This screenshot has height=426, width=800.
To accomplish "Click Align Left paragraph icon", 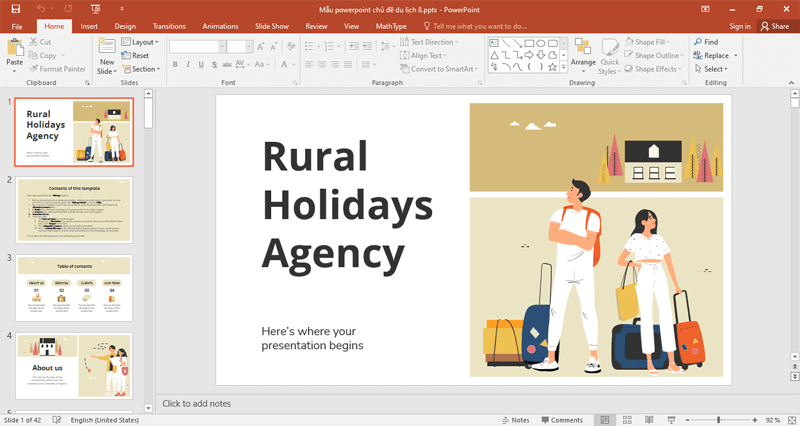I will (x=309, y=64).
